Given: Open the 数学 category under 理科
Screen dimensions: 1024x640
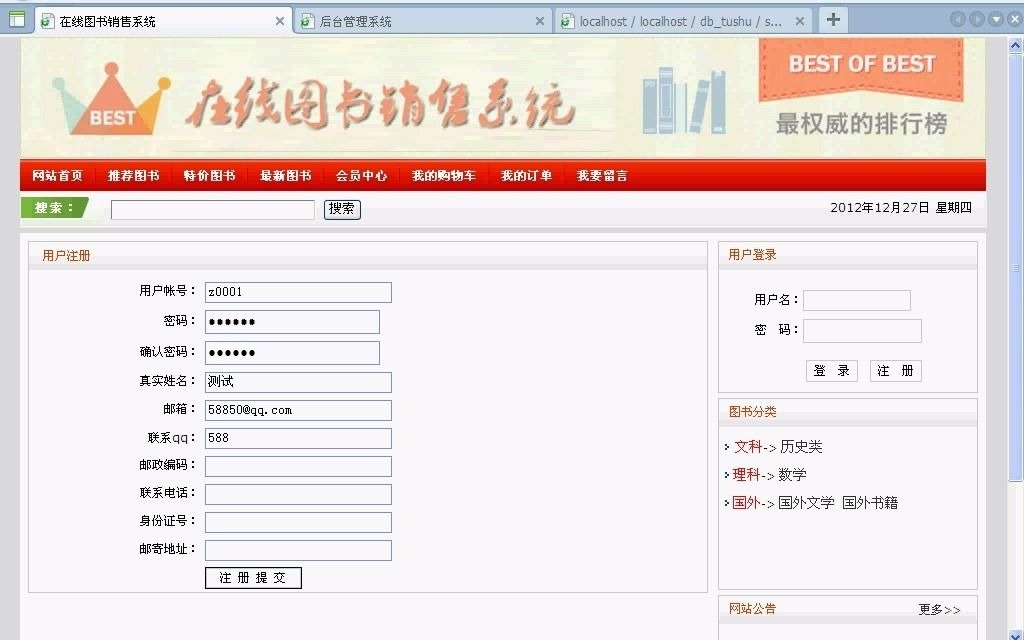Looking at the screenshot, I should (791, 474).
